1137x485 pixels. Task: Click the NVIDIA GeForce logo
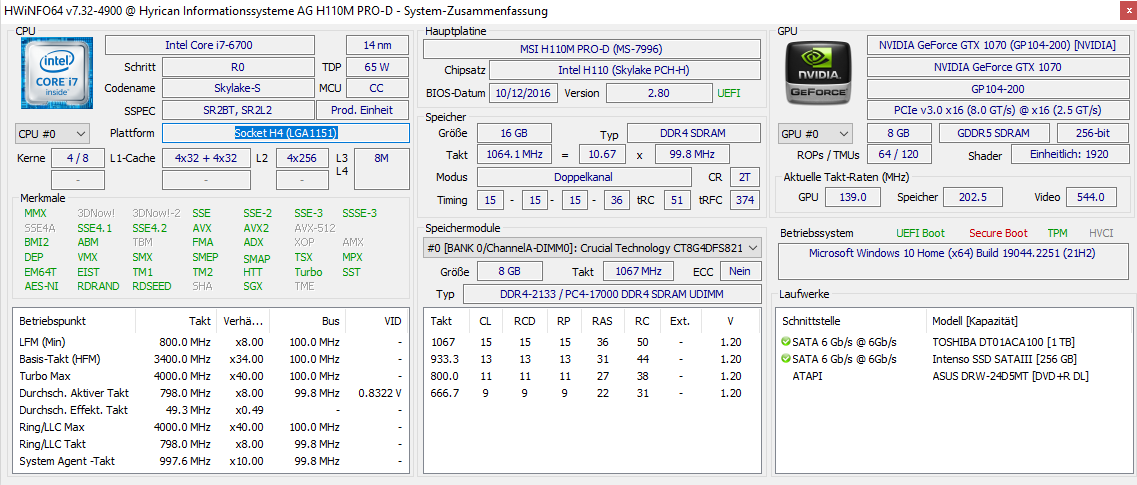[x=819, y=71]
